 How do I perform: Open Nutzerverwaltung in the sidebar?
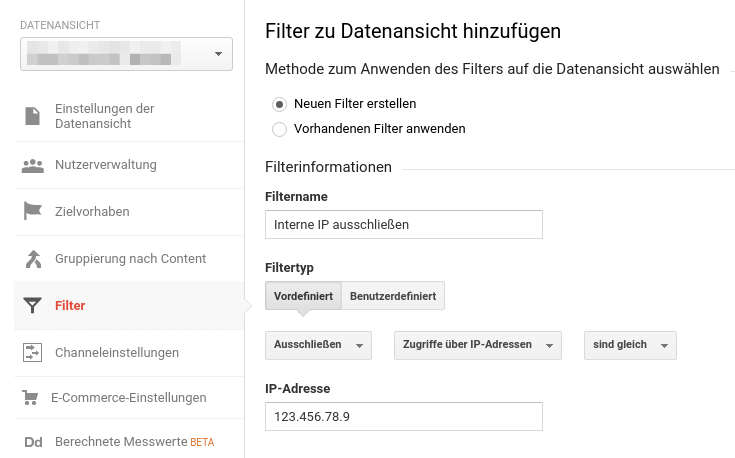tap(106, 165)
